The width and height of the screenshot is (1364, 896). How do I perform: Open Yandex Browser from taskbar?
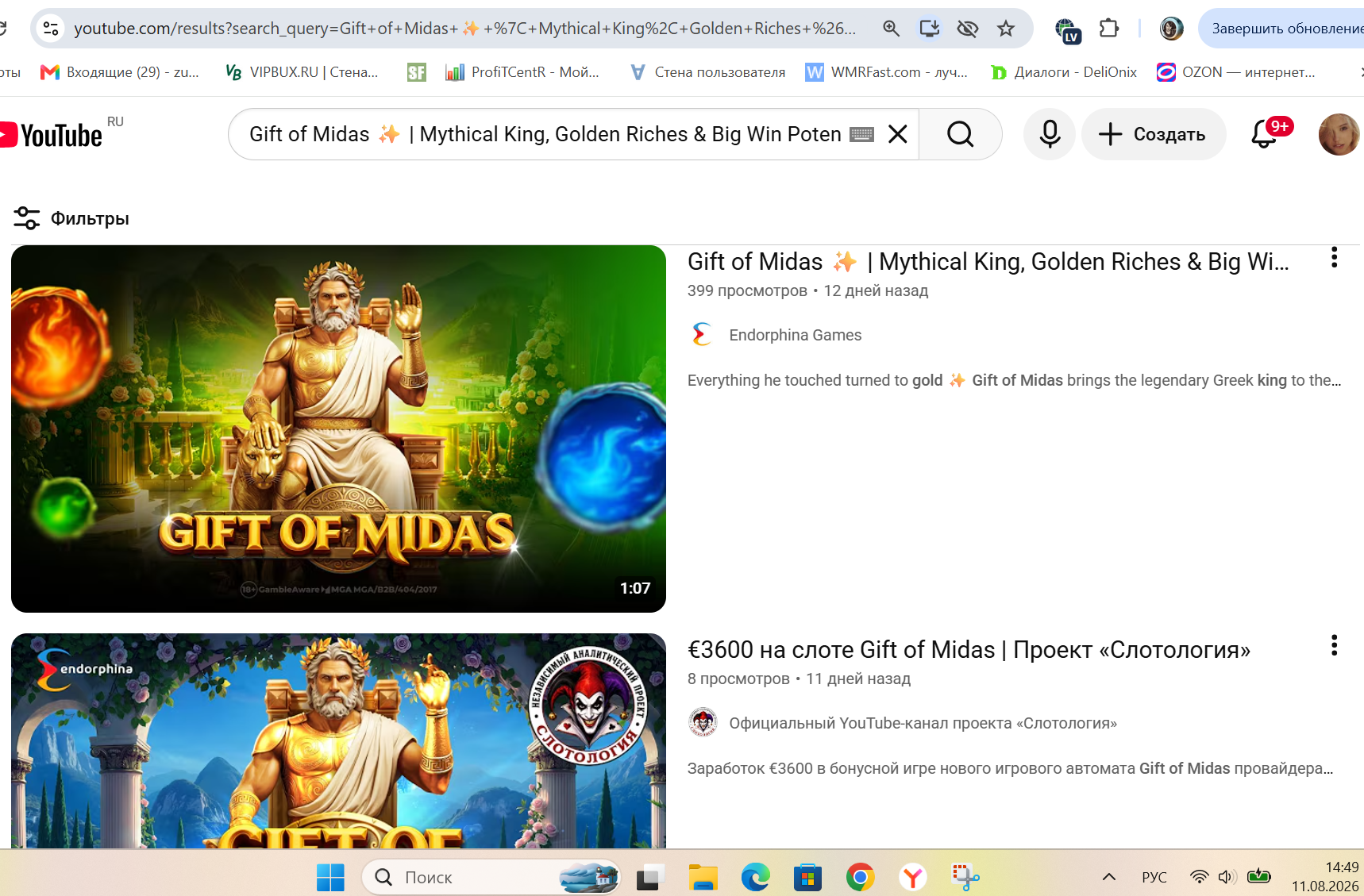[x=912, y=877]
